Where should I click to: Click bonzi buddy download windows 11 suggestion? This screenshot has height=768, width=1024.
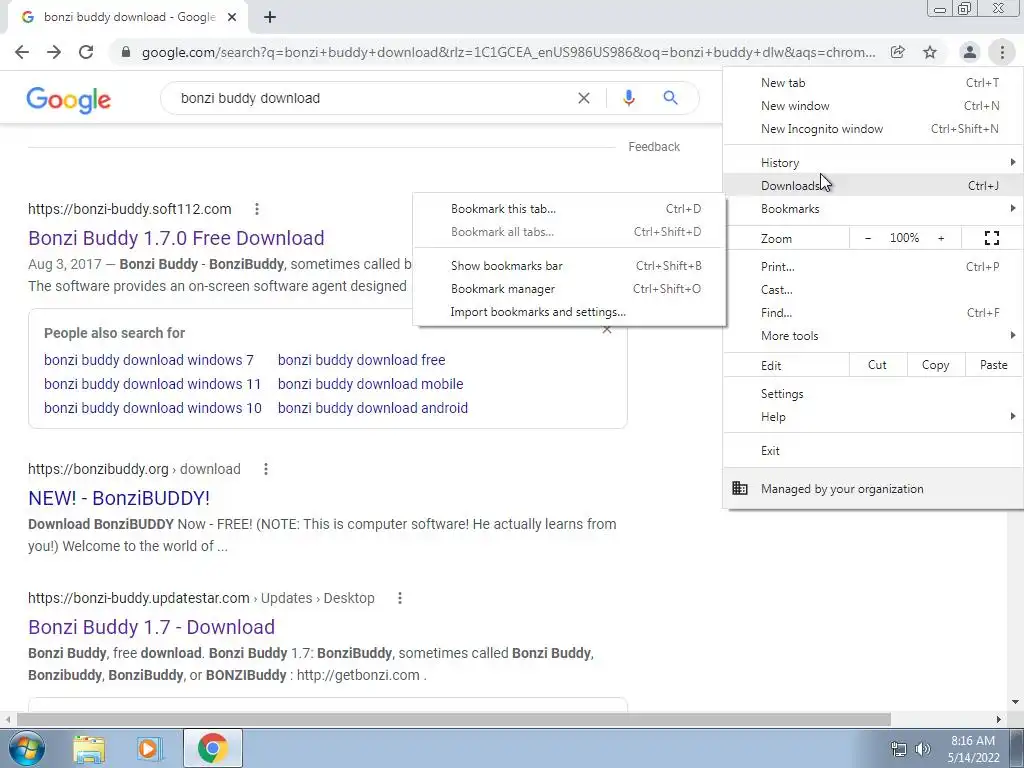point(153,384)
